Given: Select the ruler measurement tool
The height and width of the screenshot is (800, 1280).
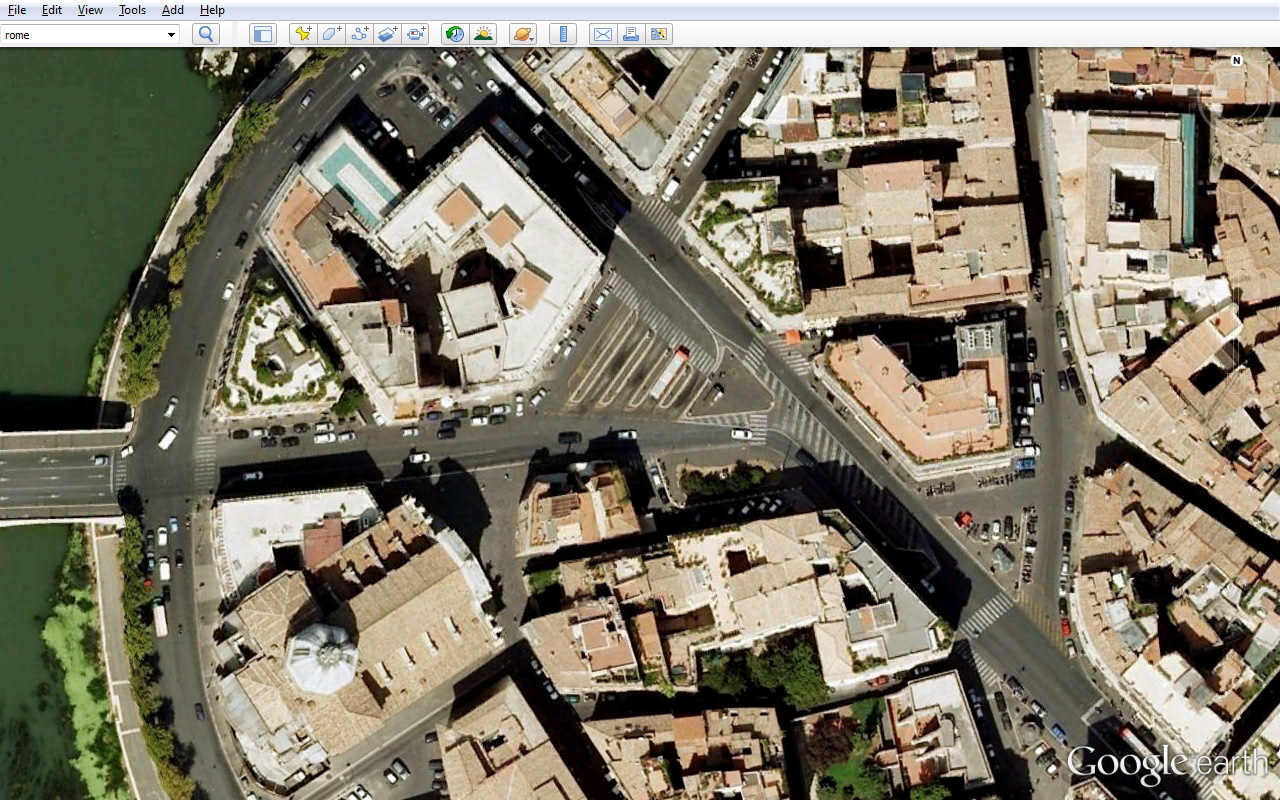Looking at the screenshot, I should pyautogui.click(x=563, y=34).
